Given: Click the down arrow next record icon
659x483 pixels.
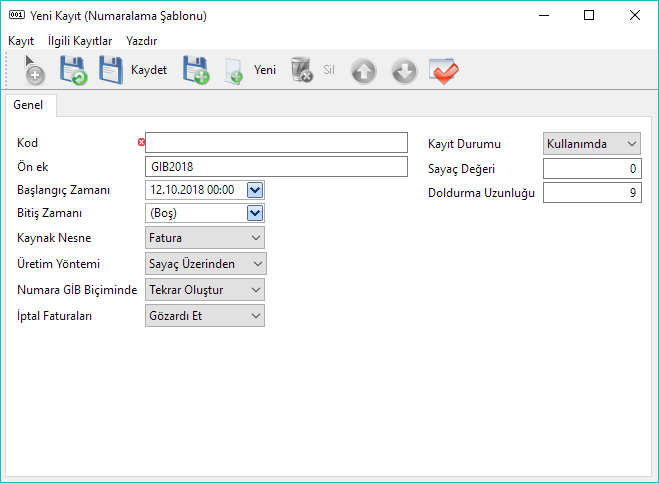Looking at the screenshot, I should (x=403, y=71).
